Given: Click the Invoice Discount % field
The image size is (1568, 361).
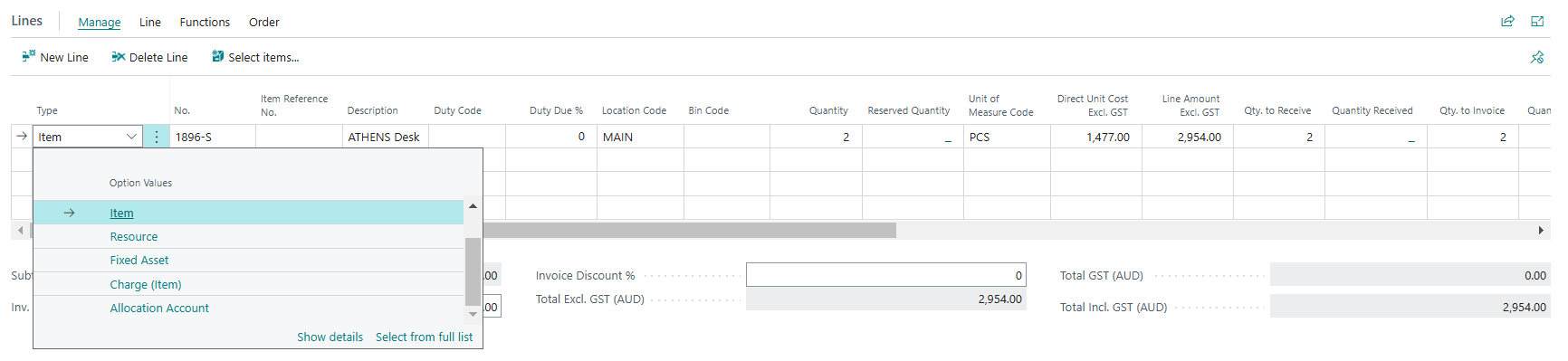Looking at the screenshot, I should coord(885,275).
